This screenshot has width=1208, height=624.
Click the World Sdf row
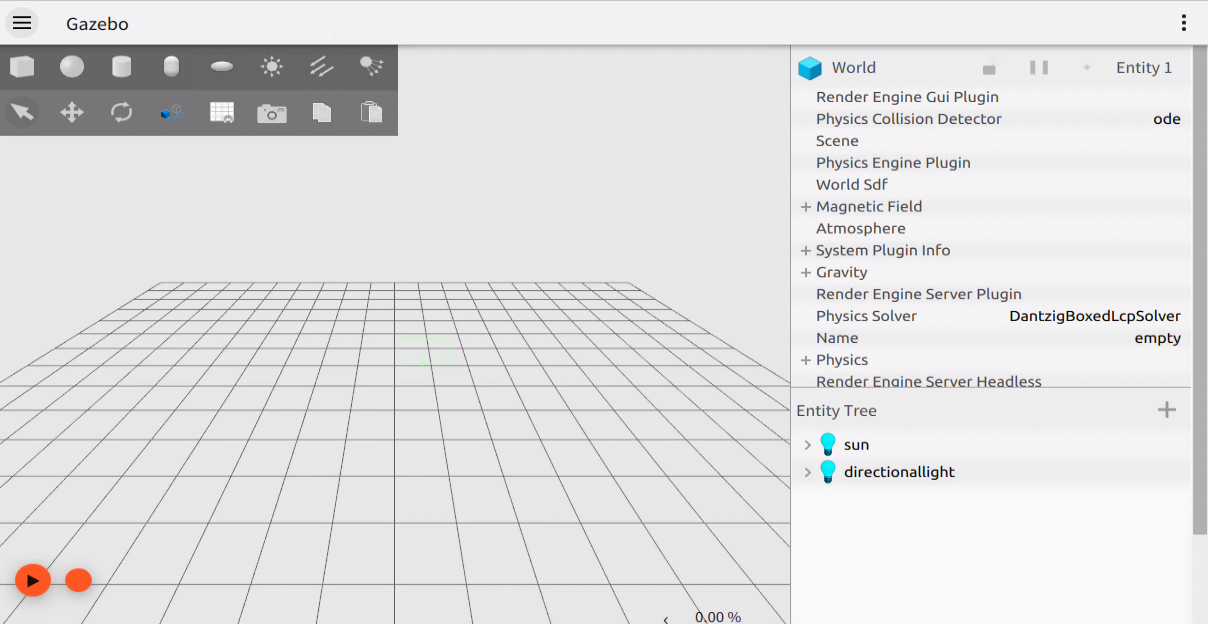click(x=991, y=185)
